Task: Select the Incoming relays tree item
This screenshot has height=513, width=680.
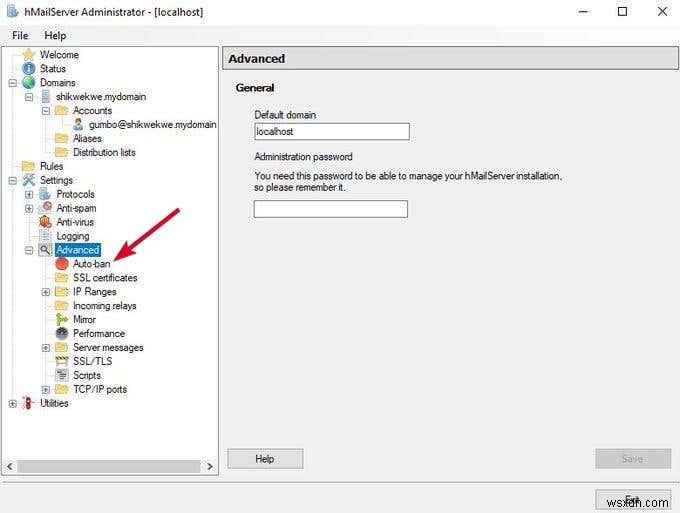Action: tap(105, 306)
